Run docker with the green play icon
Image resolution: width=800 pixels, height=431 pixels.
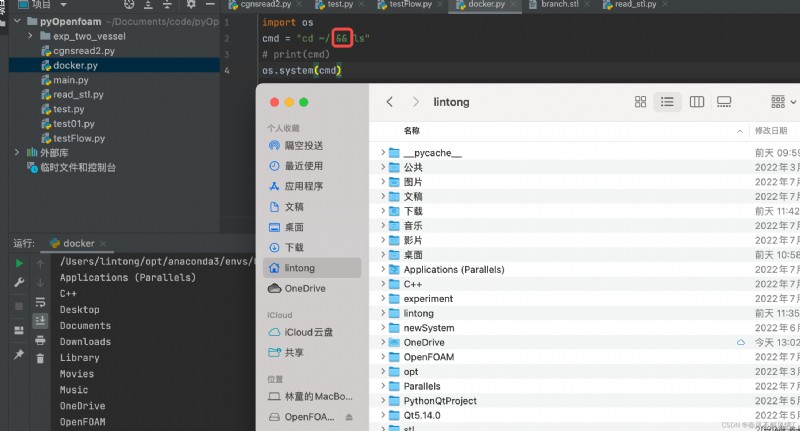click(x=19, y=263)
